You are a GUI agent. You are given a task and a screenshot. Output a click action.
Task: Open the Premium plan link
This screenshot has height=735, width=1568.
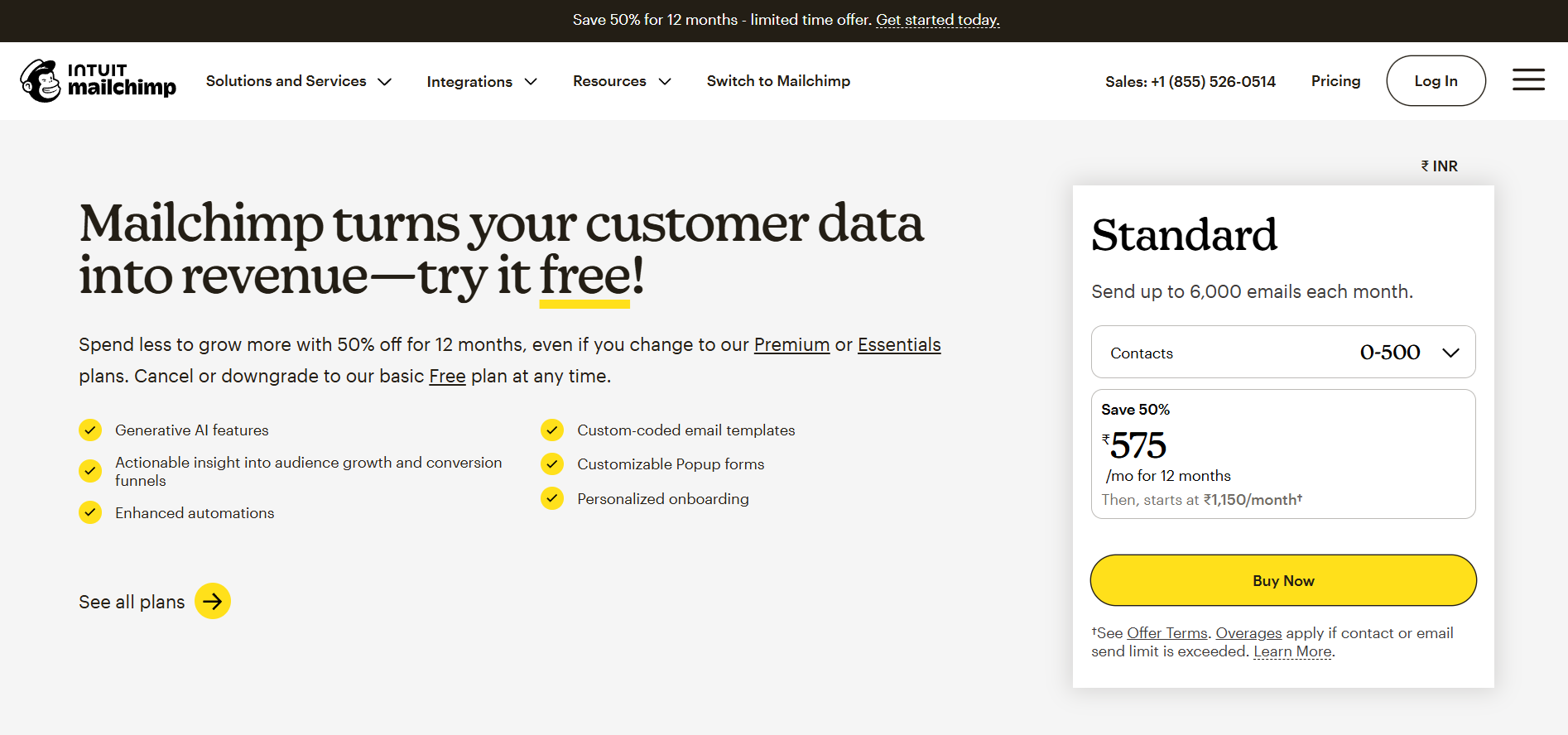[x=791, y=344]
